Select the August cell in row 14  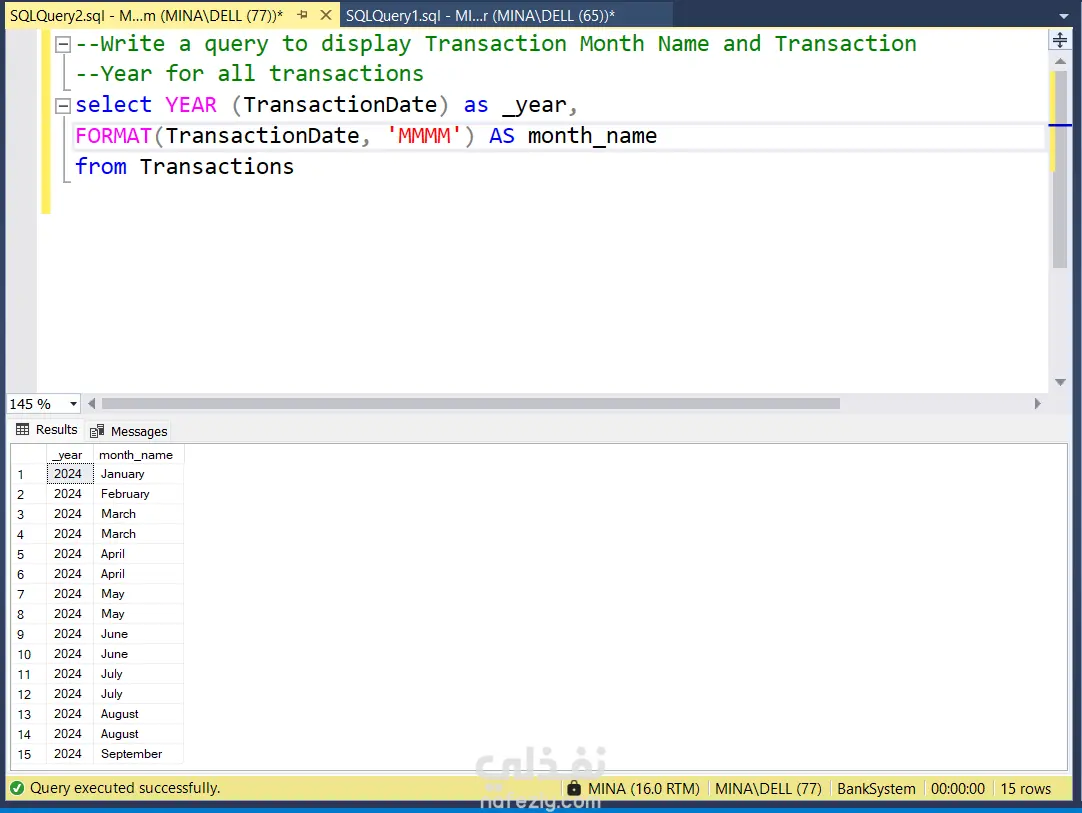[138, 734]
